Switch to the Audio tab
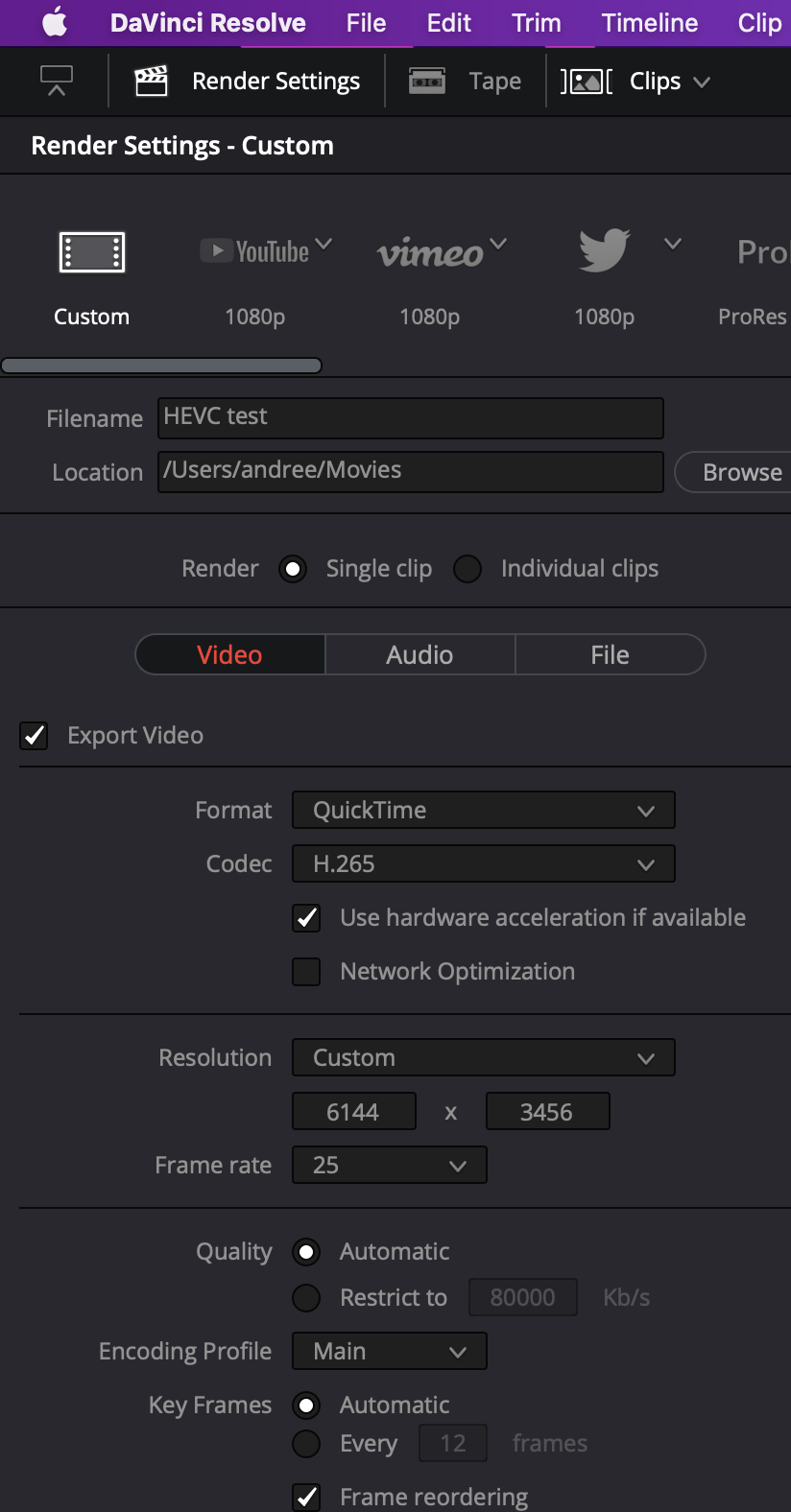The image size is (791, 1512). (419, 654)
